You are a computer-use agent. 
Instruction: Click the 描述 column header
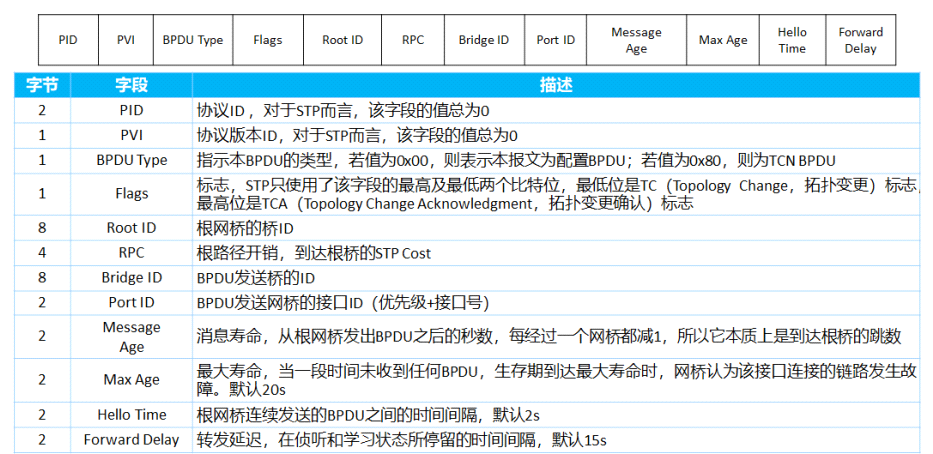click(x=556, y=86)
